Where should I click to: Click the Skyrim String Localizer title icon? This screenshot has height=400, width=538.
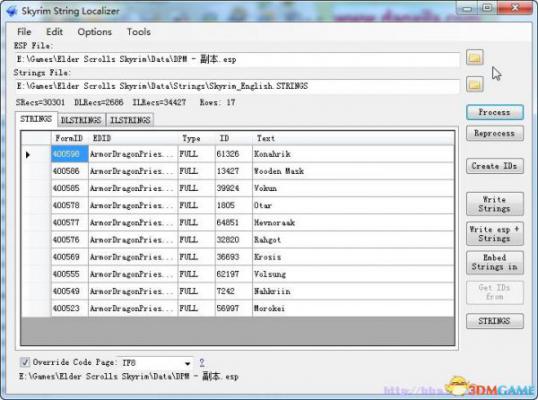[x=12, y=11]
